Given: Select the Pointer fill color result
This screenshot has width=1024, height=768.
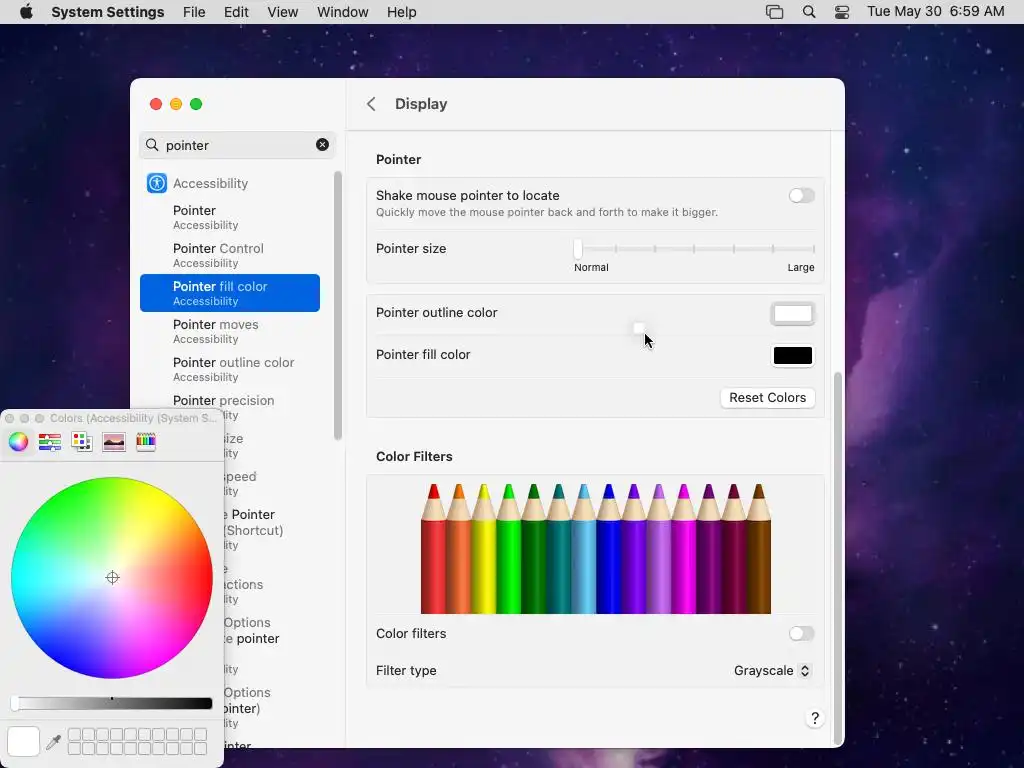Looking at the screenshot, I should [230, 293].
